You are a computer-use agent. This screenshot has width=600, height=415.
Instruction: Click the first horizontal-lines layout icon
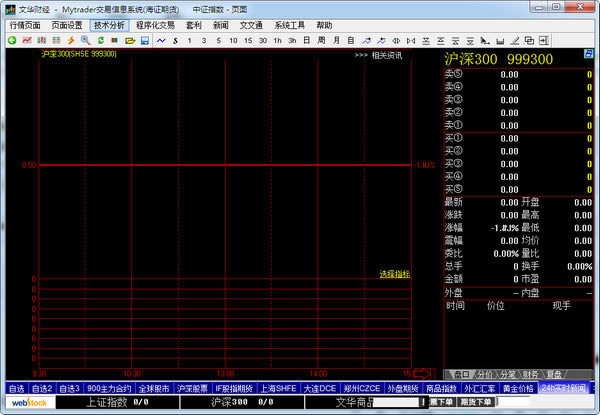click(x=426, y=40)
